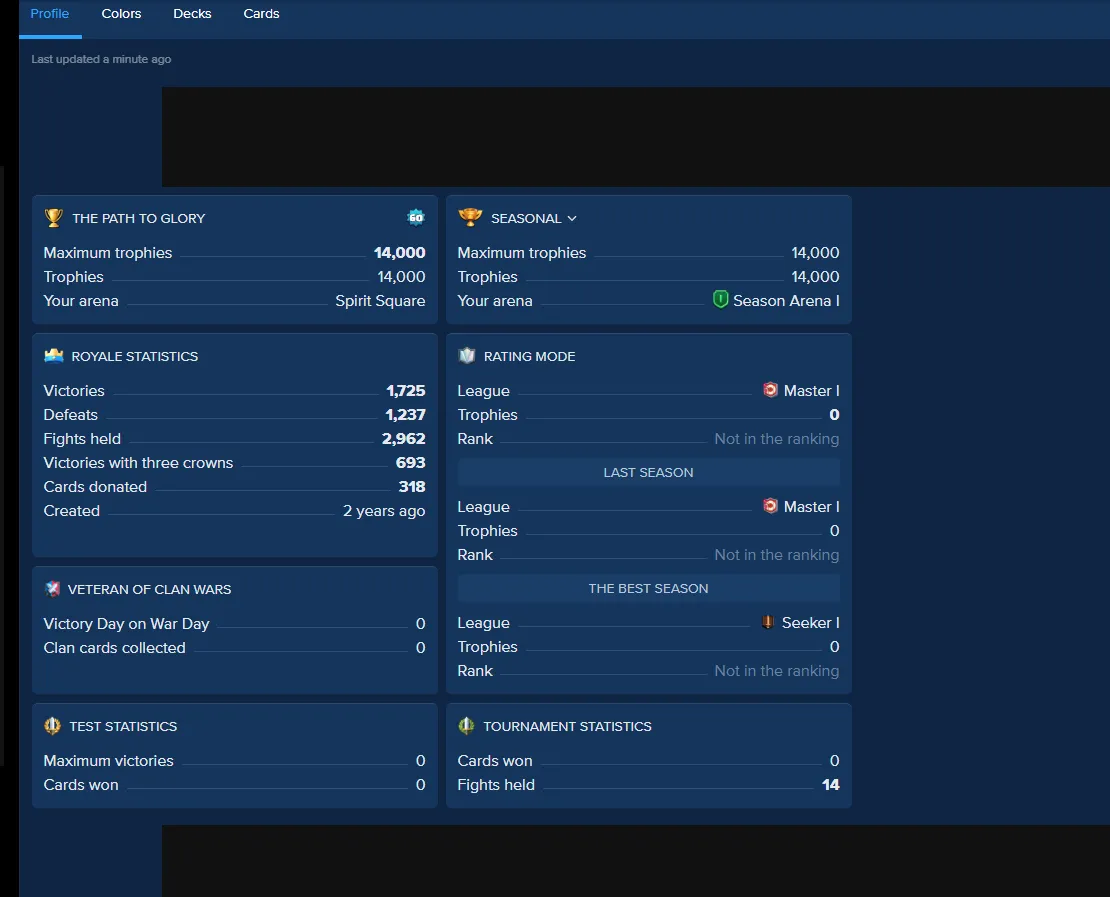Image resolution: width=1110 pixels, height=897 pixels.
Task: Click the Rating Mode shield icon
Action: [x=467, y=355]
